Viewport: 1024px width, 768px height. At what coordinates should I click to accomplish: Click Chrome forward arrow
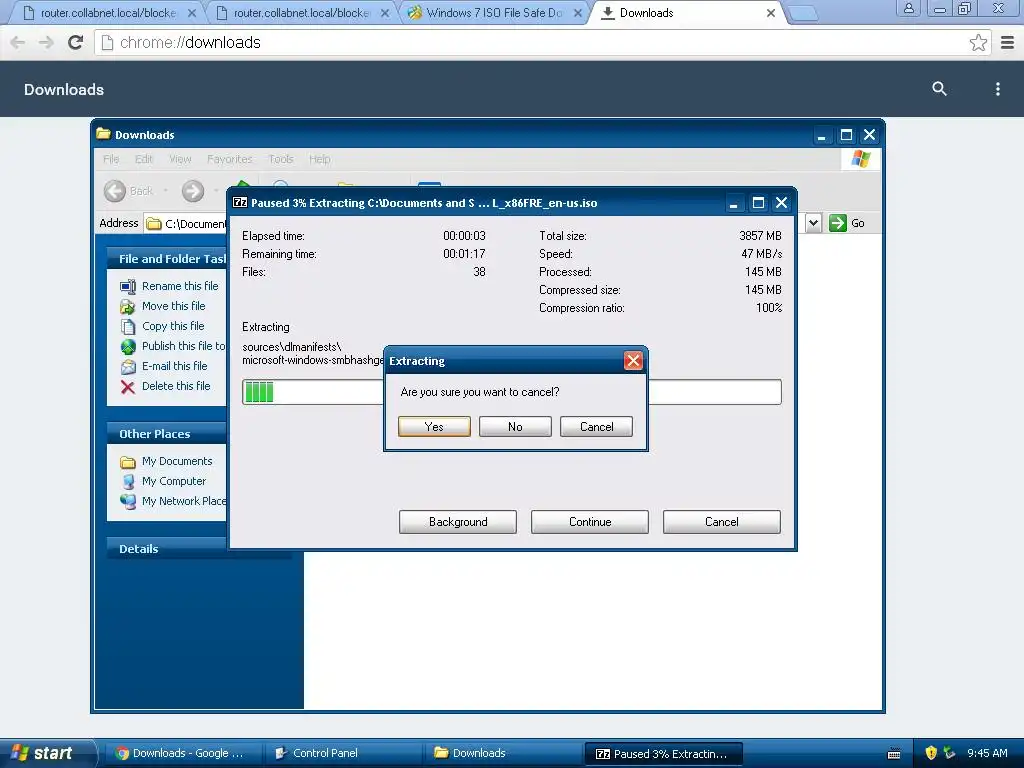[46, 42]
